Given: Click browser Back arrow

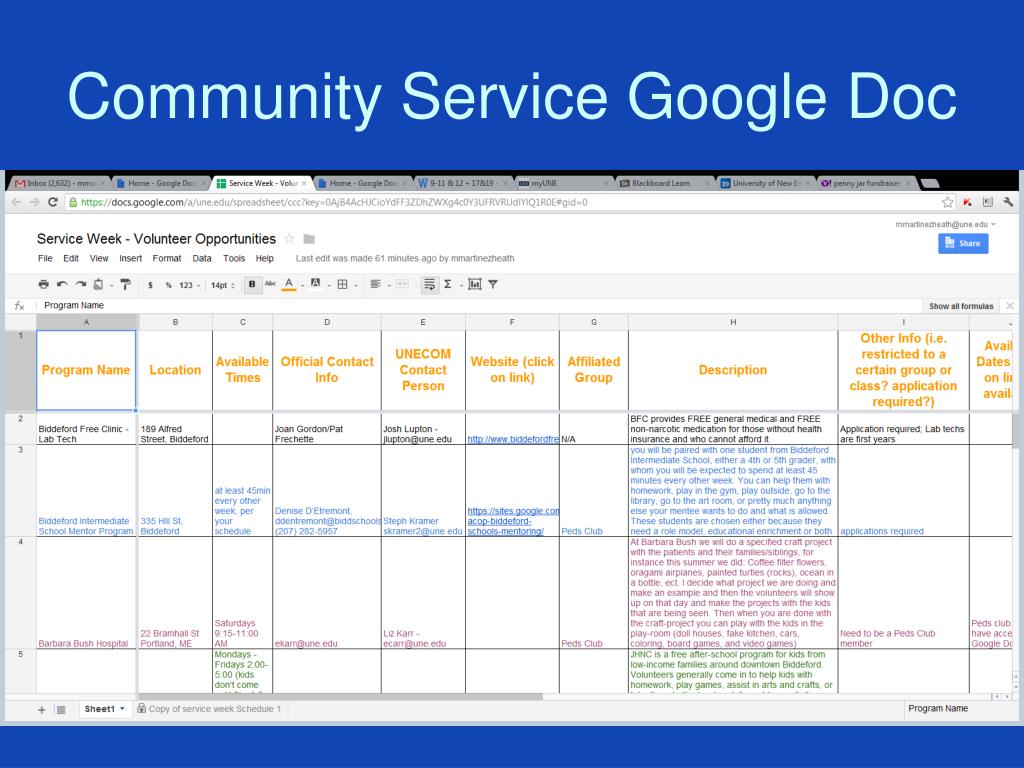Looking at the screenshot, I should 16,202.
